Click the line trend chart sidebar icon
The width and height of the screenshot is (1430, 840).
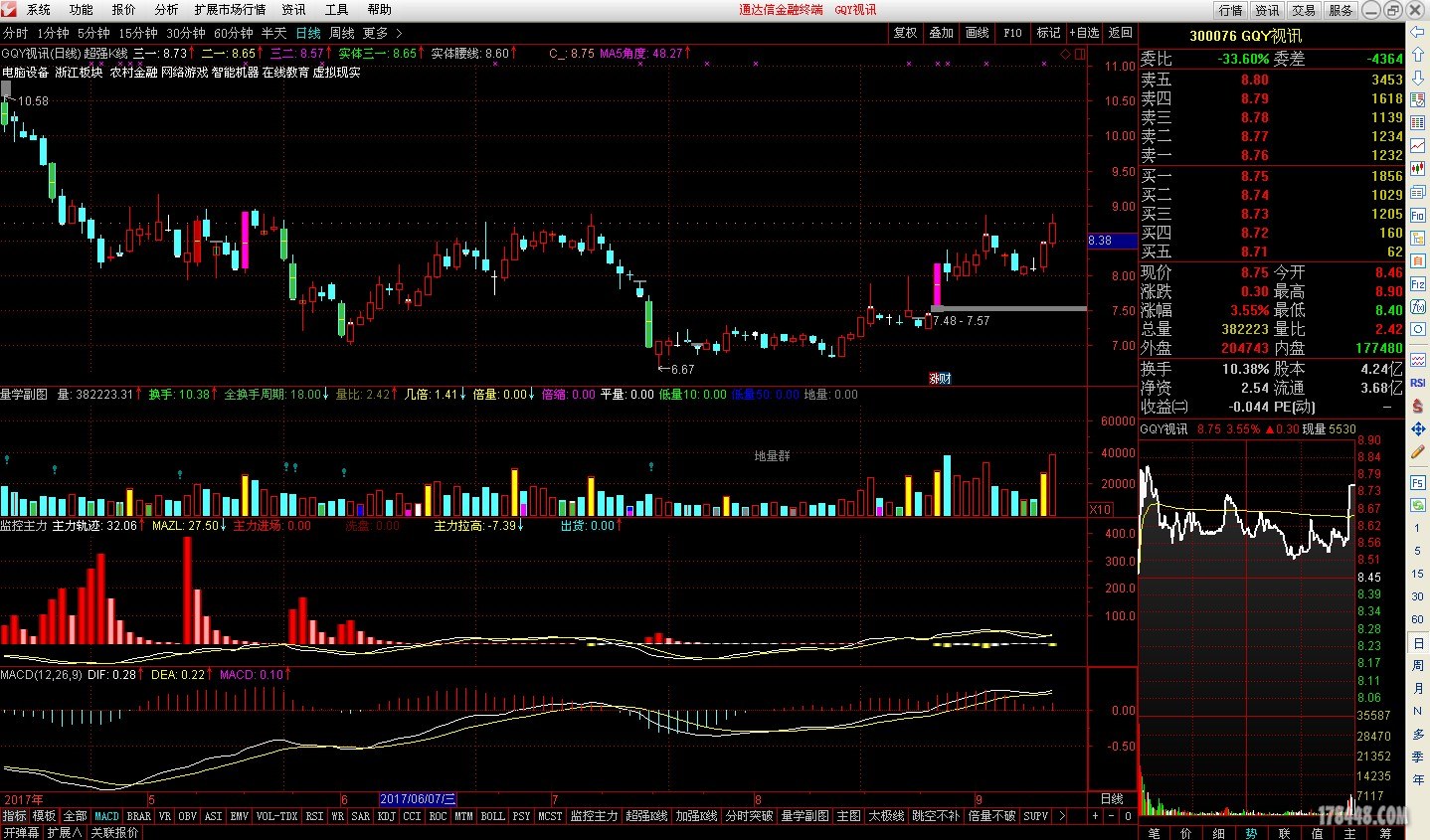coord(1418,145)
